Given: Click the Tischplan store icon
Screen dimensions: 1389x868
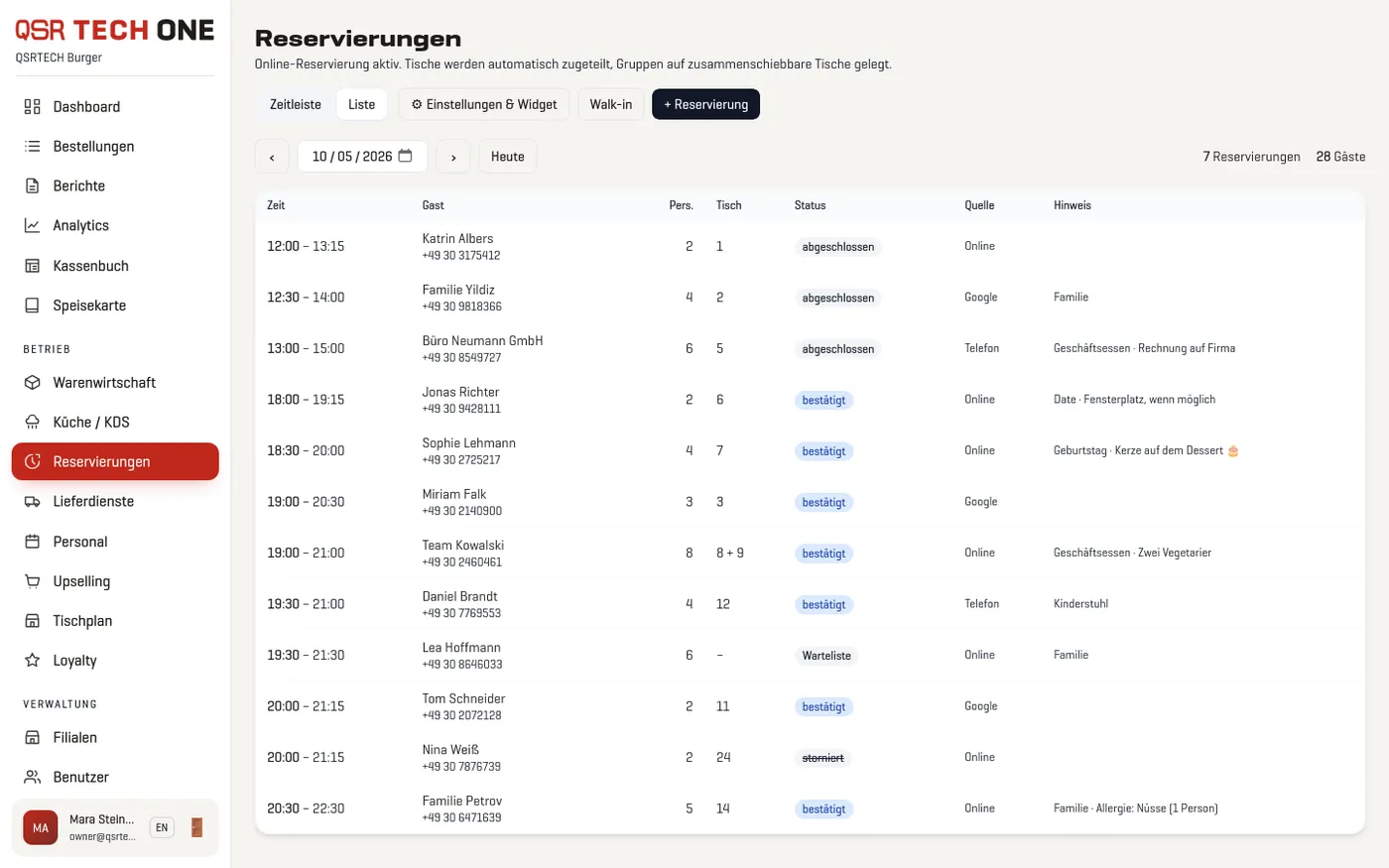Looking at the screenshot, I should [33, 621].
